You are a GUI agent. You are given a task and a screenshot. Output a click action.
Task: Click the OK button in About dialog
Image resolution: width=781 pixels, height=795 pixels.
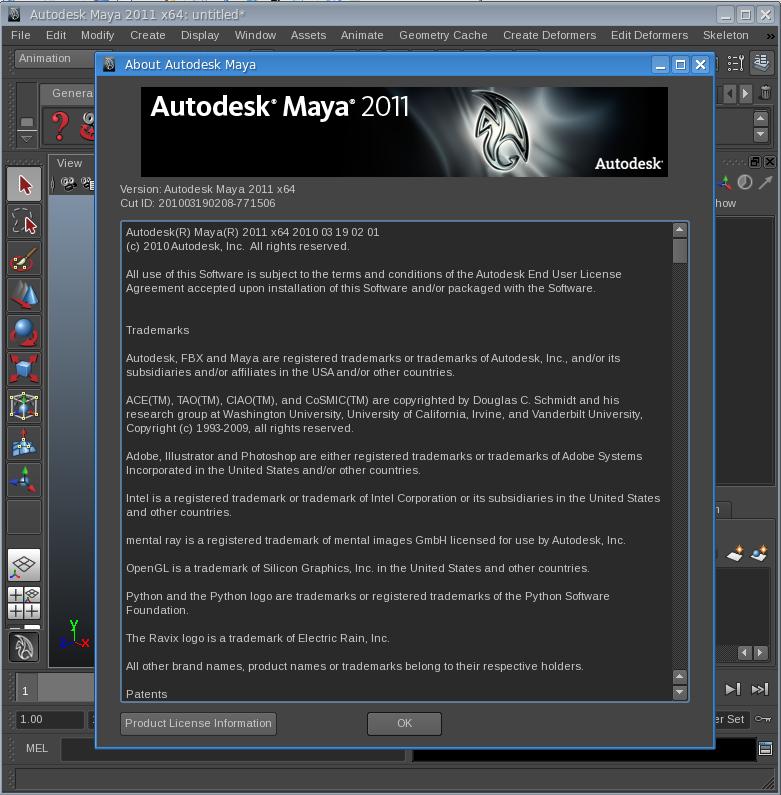click(x=404, y=724)
